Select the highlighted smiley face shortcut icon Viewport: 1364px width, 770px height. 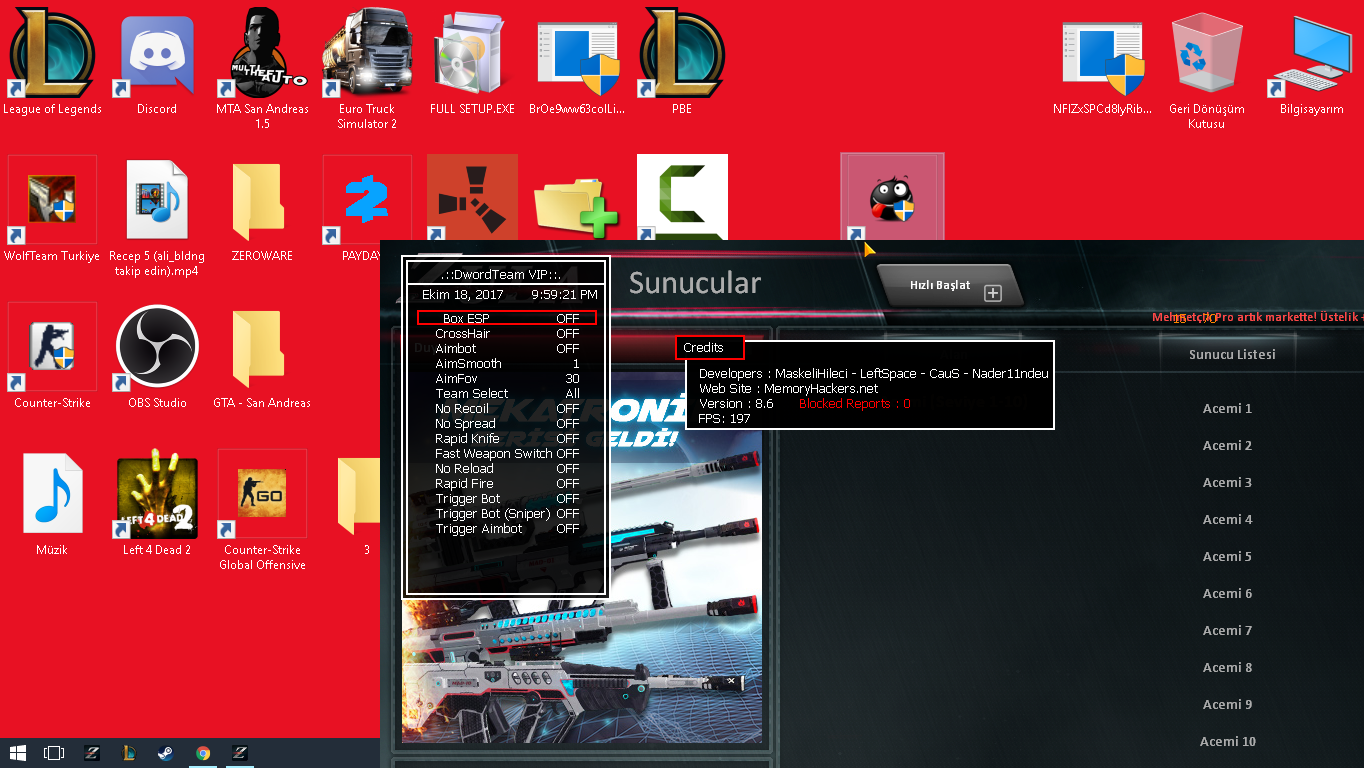pos(892,198)
